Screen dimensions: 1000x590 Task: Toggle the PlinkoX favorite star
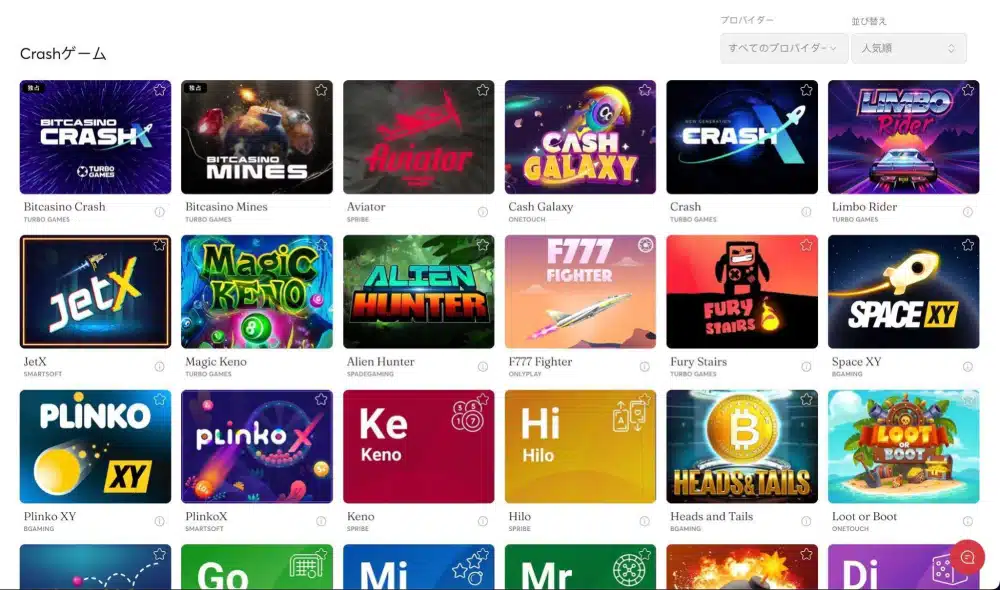click(x=321, y=399)
